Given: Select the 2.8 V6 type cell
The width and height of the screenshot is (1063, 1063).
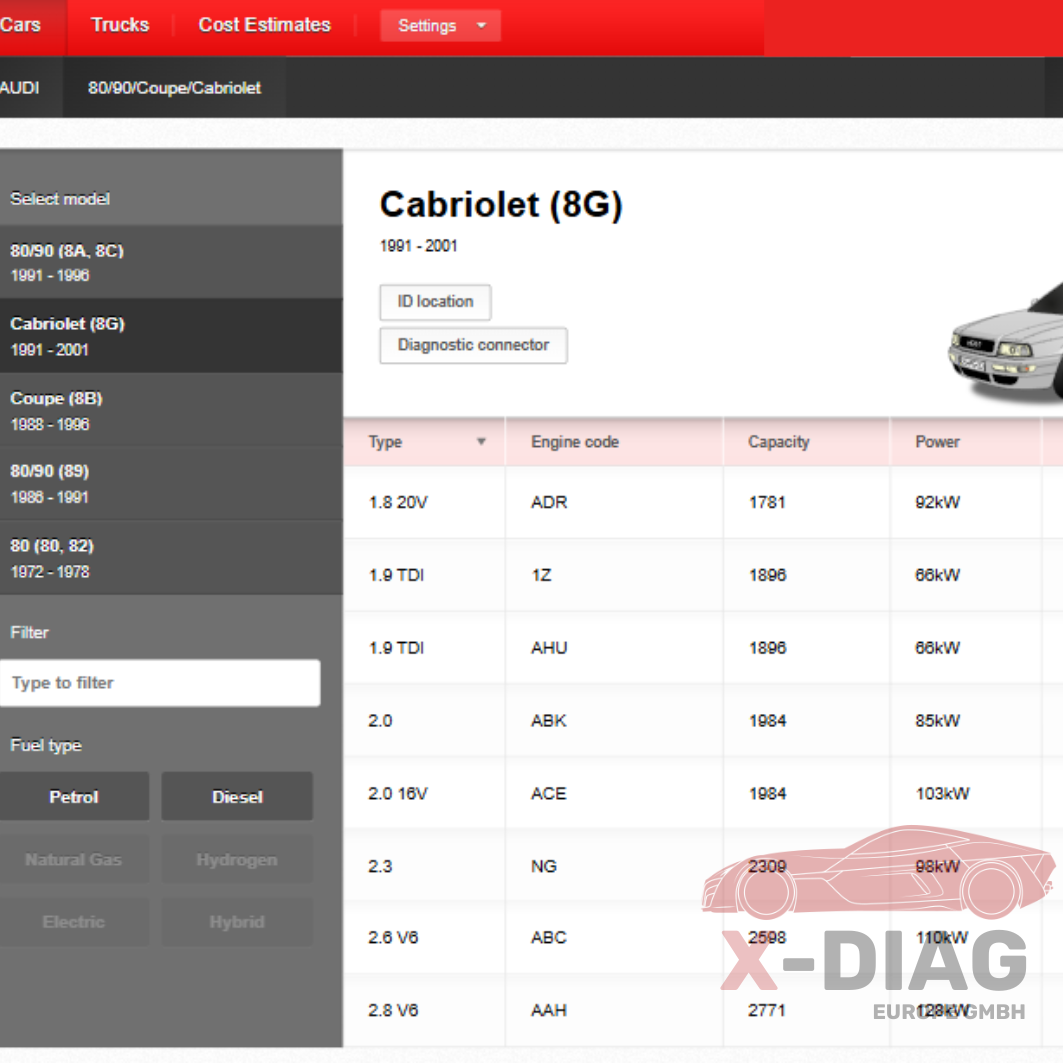Looking at the screenshot, I should (393, 1010).
